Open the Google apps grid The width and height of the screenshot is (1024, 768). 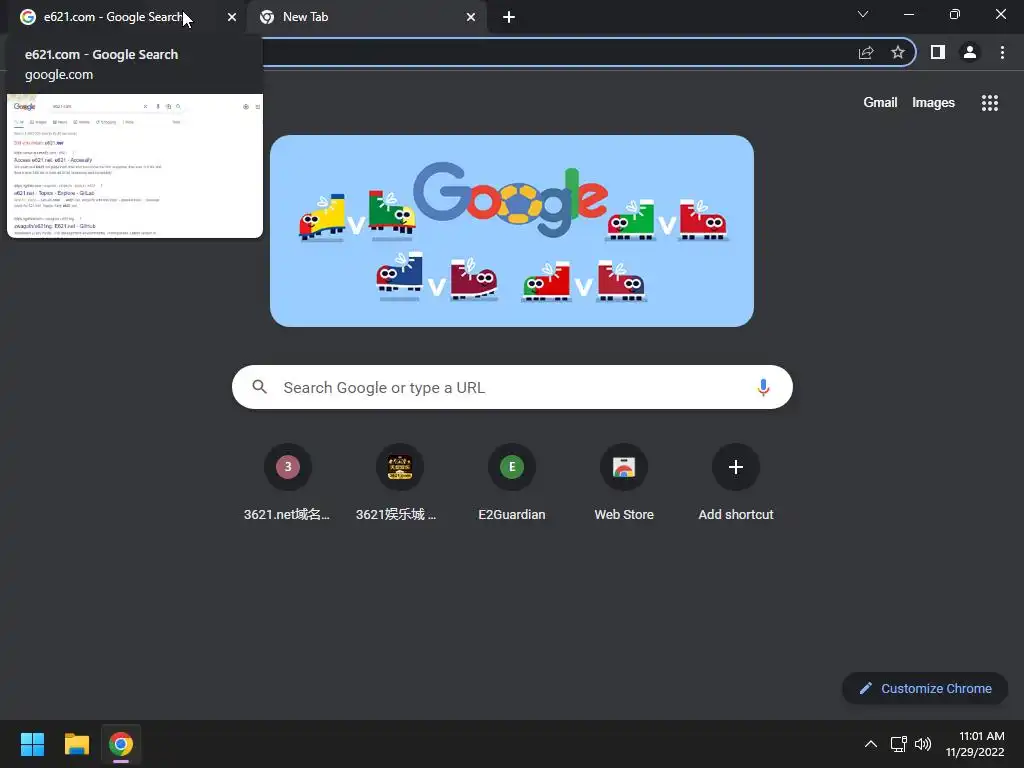989,103
